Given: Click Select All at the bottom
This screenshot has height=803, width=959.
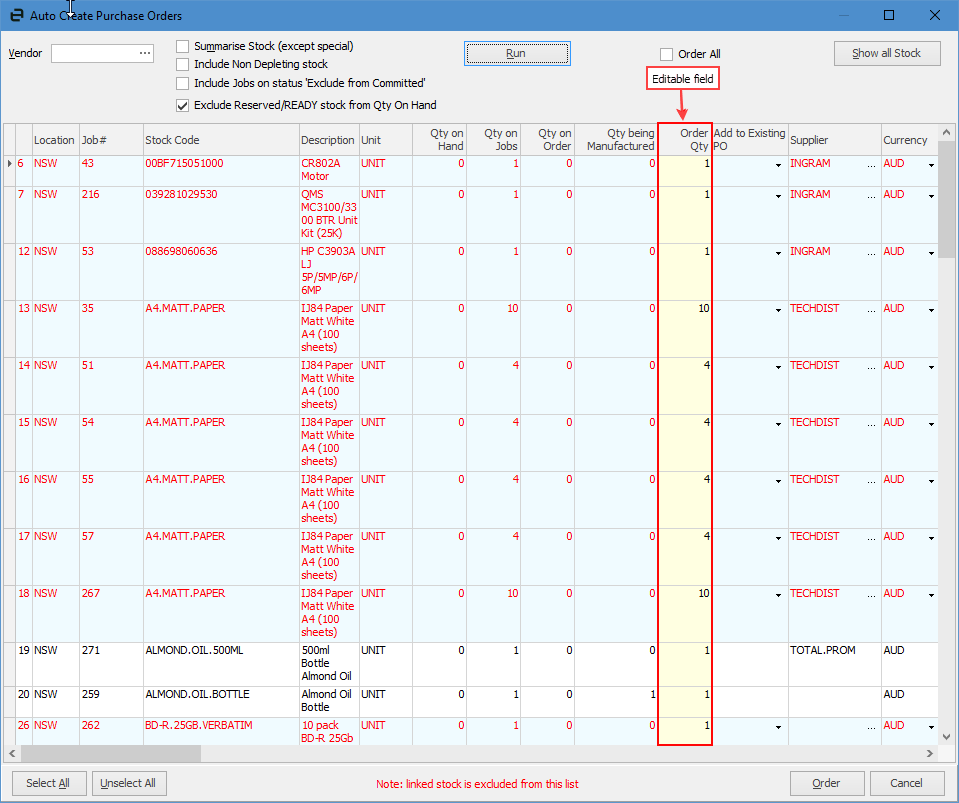Looking at the screenshot, I should (48, 783).
